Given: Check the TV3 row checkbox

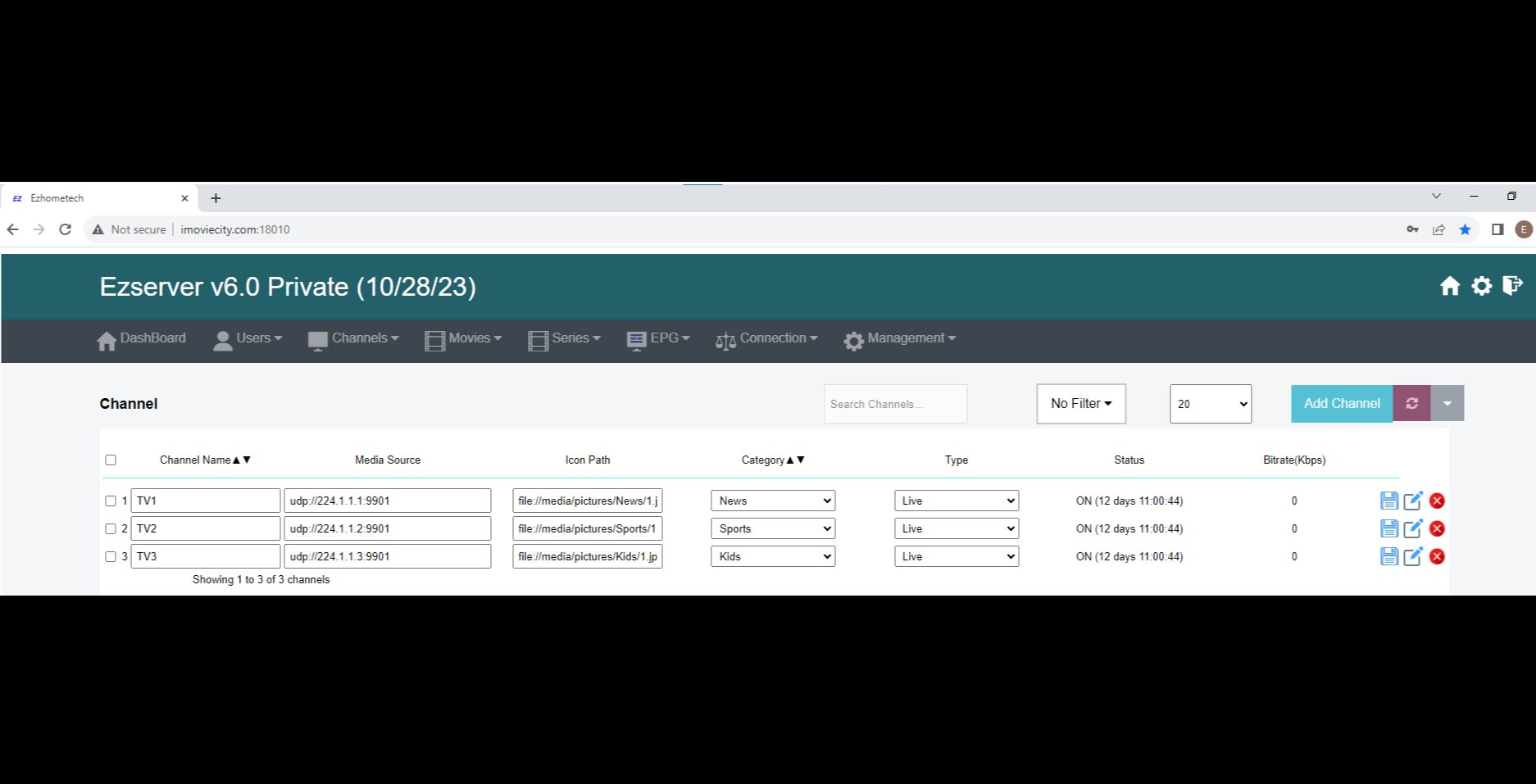Looking at the screenshot, I should (x=111, y=556).
